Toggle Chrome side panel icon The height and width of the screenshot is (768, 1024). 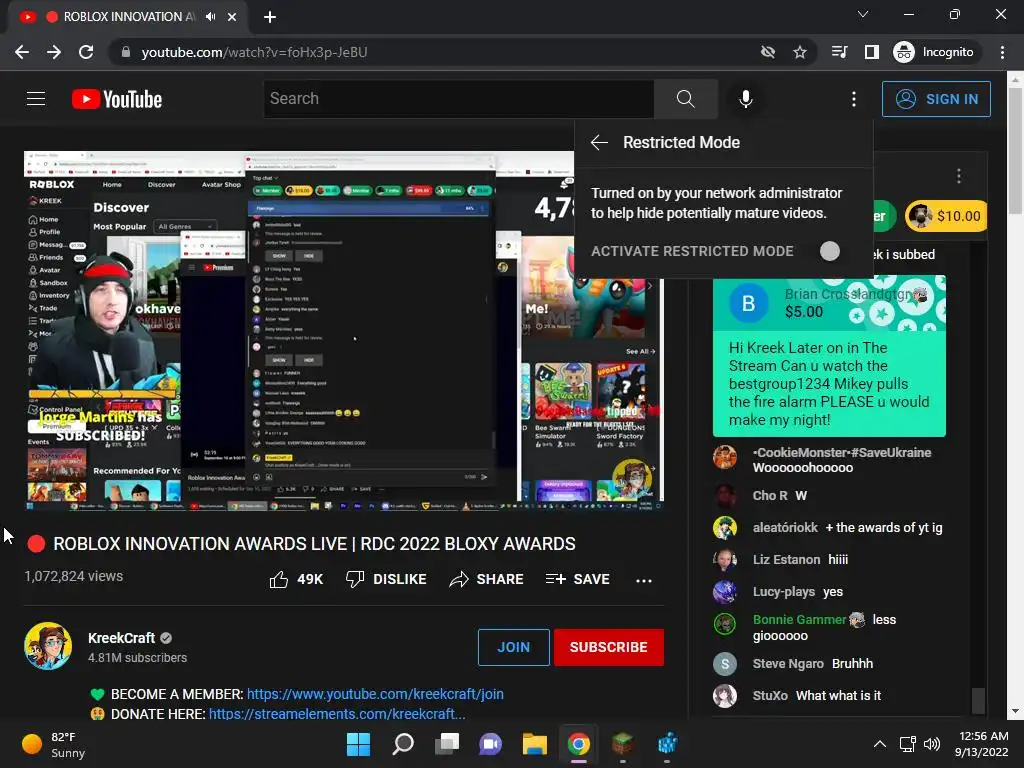pos(872,52)
